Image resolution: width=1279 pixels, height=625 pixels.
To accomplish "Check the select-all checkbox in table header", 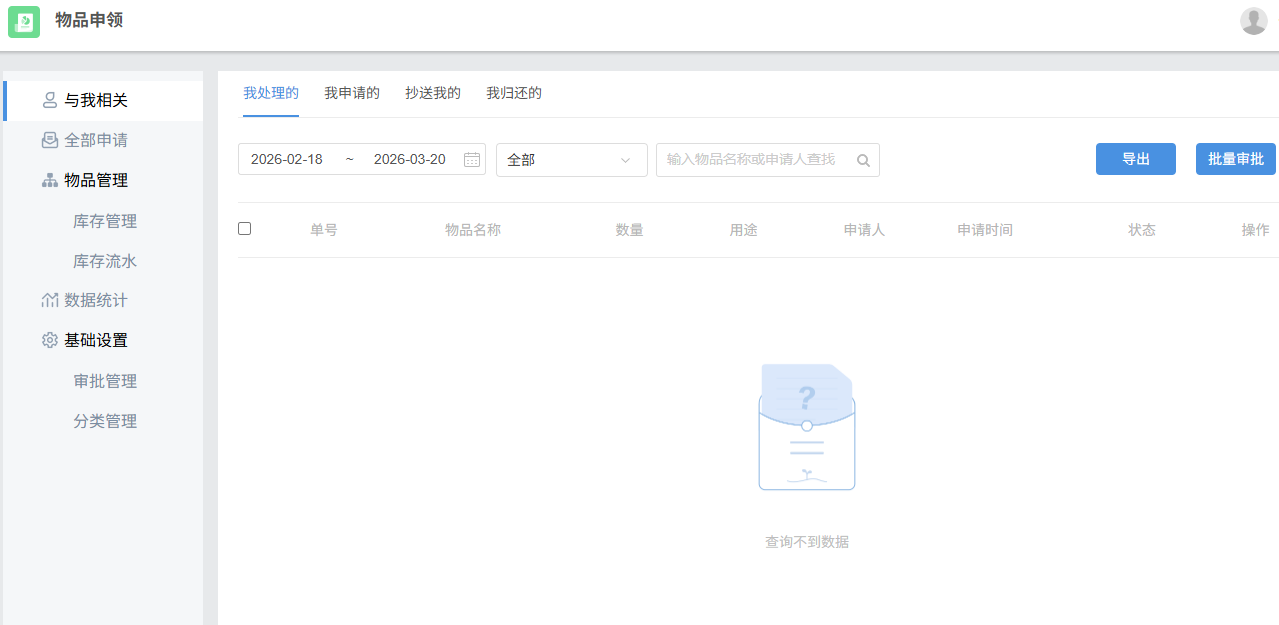I will 244,229.
